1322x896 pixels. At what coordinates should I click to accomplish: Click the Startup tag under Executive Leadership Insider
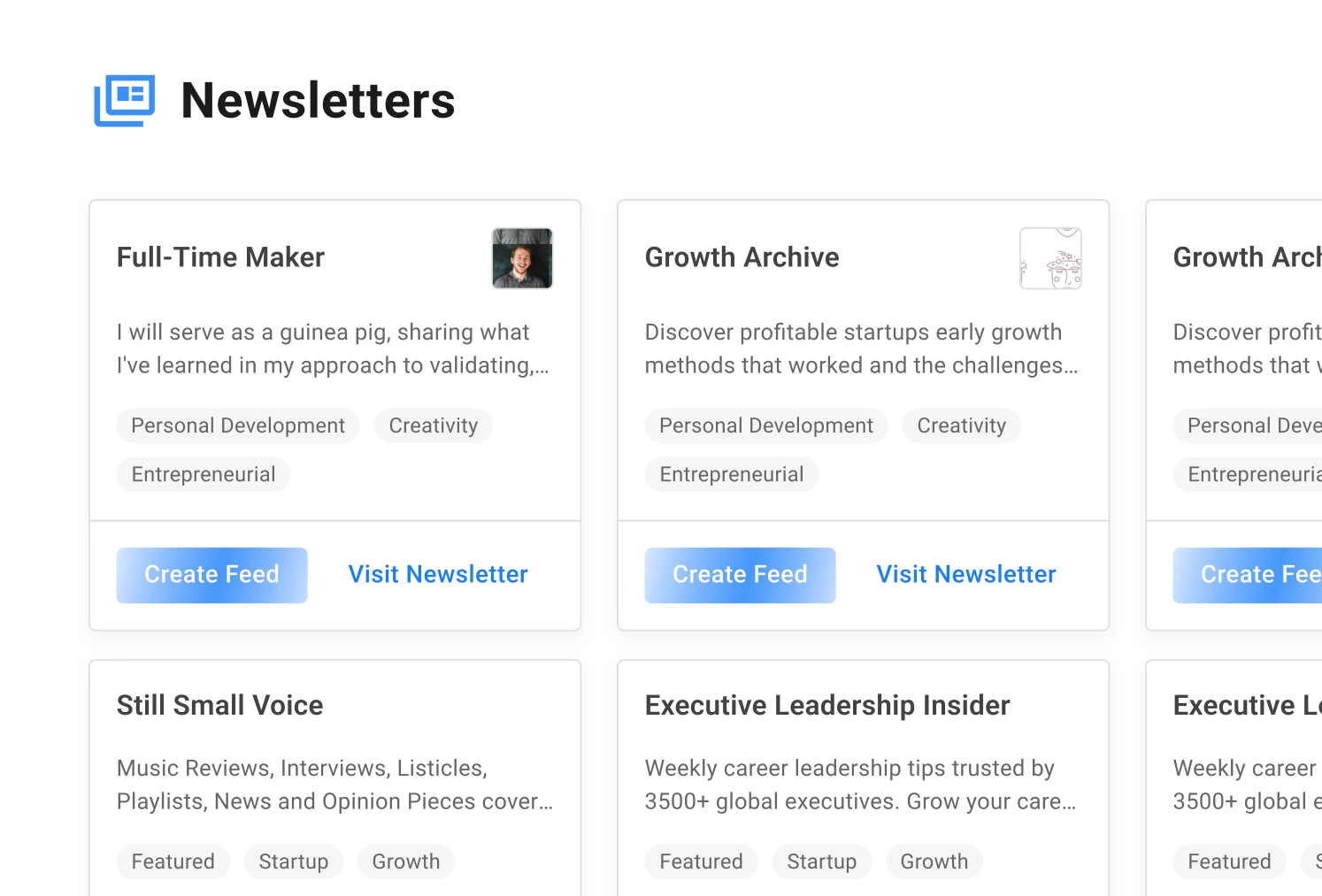(x=821, y=862)
